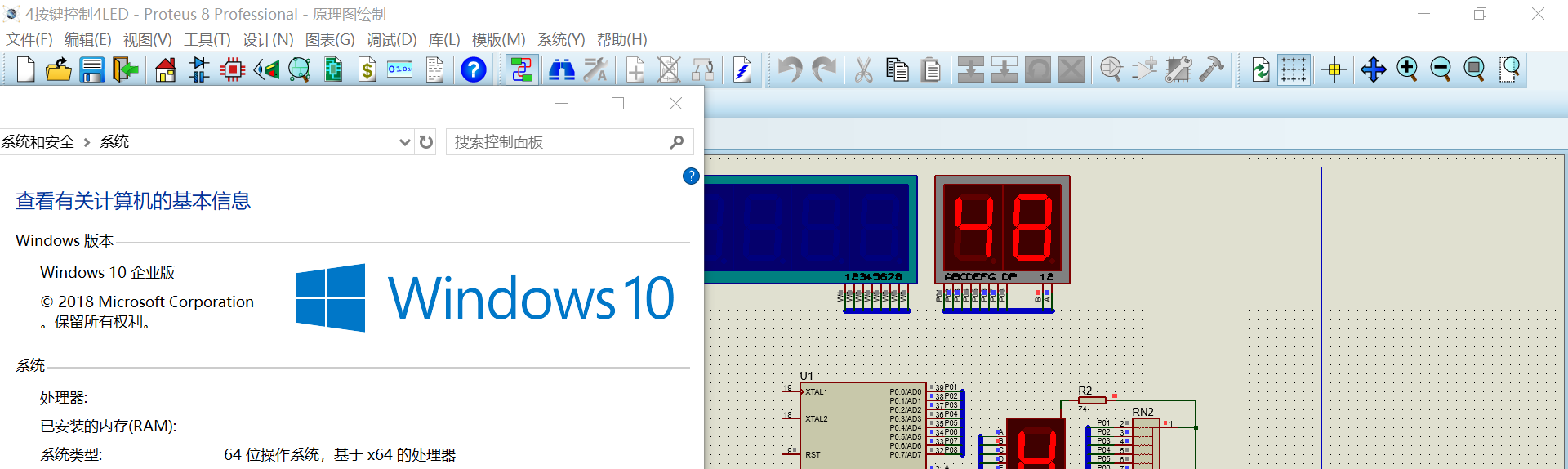The image size is (1568, 469).
Task: Click the Block Move icon
Action: click(1004, 70)
